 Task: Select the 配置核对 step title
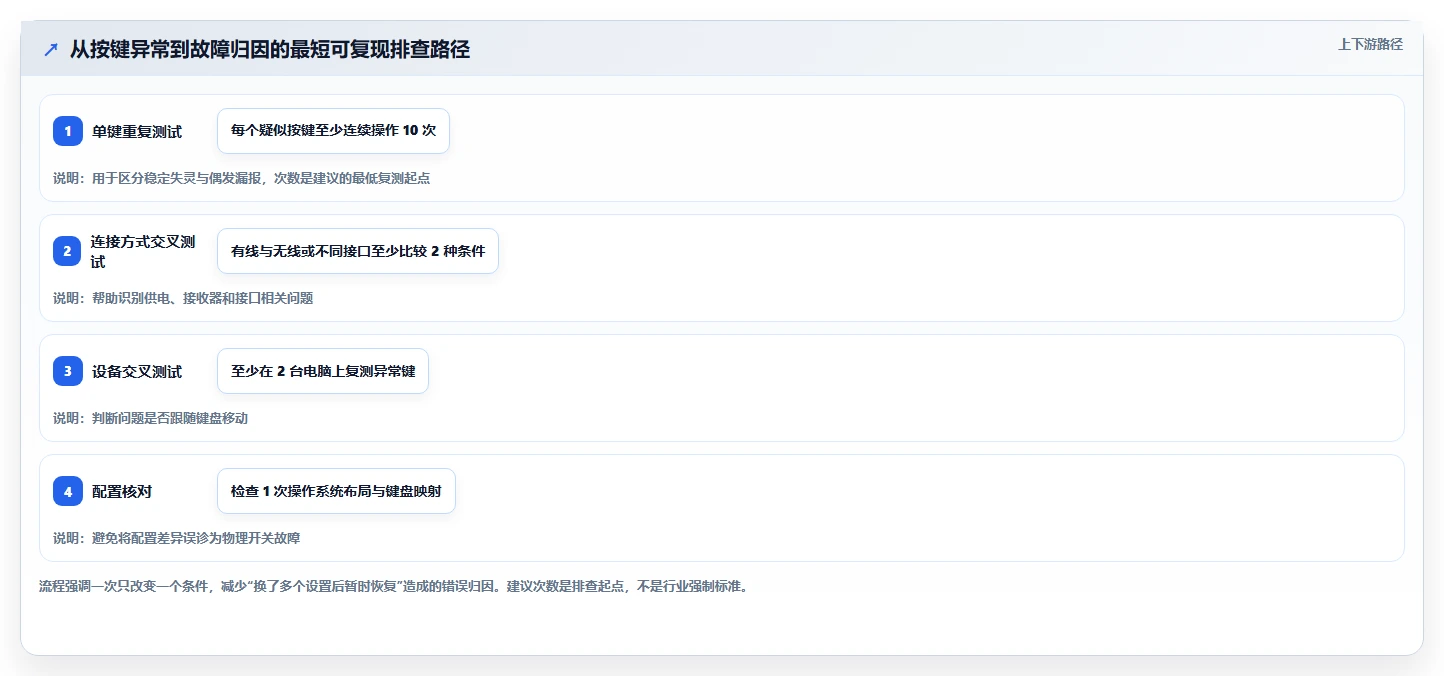click(x=122, y=491)
